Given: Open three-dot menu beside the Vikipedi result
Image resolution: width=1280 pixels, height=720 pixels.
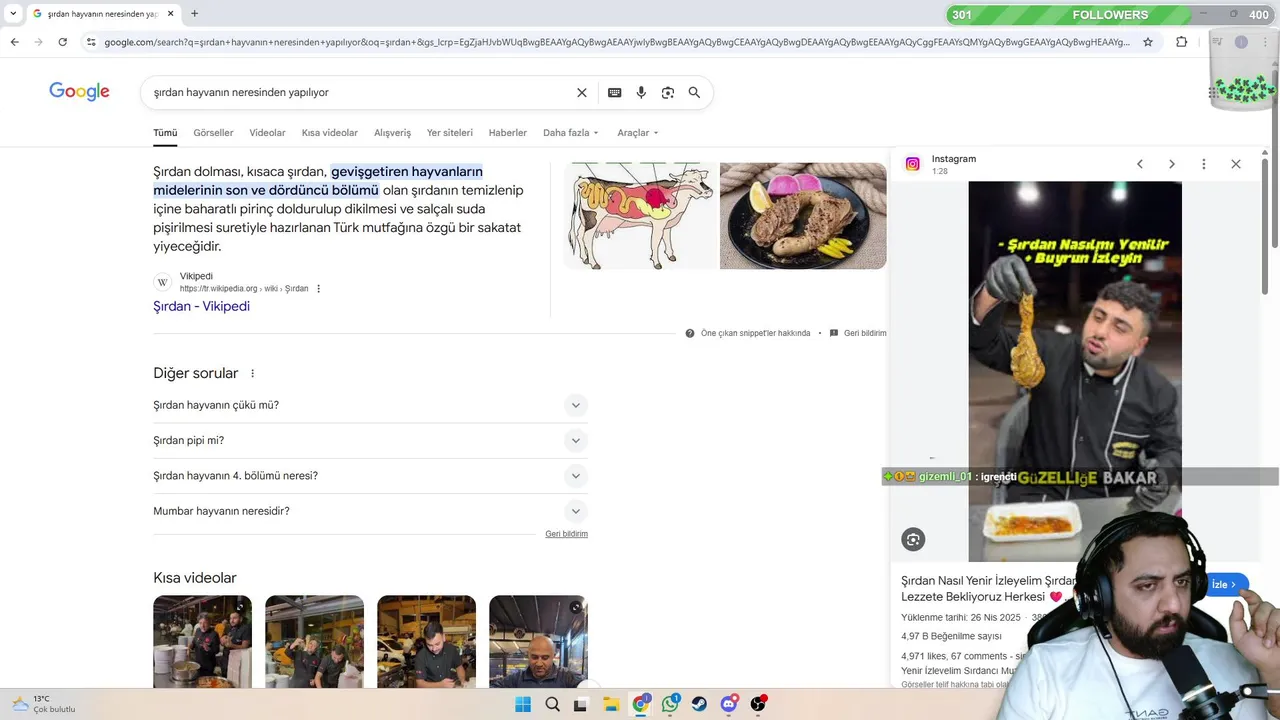Looking at the screenshot, I should click(319, 289).
